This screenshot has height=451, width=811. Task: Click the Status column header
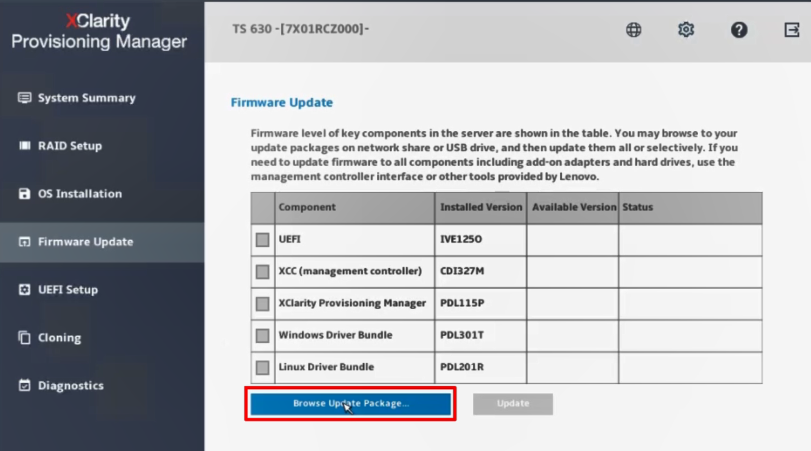[637, 207]
